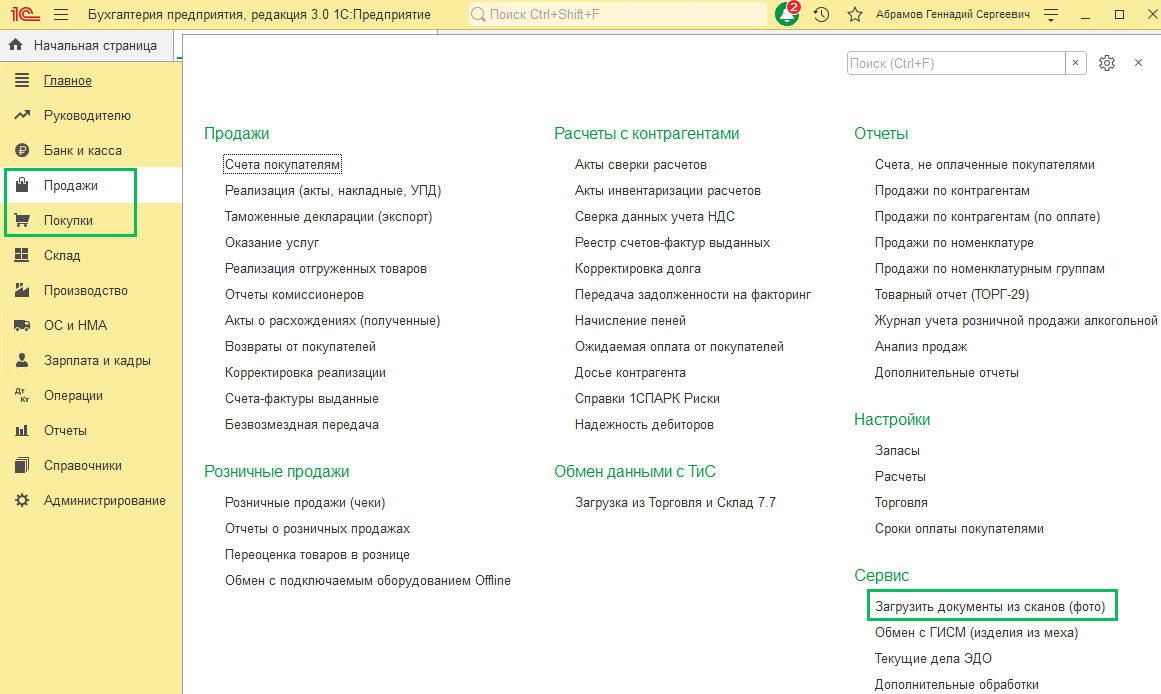Open Досье контрагента
The height and width of the screenshot is (694, 1161).
630,373
